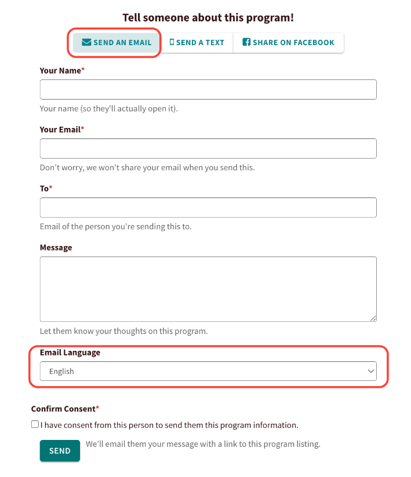The width and height of the screenshot is (411, 477).
Task: Click the chevron arrow of the language selector
Action: [x=370, y=371]
